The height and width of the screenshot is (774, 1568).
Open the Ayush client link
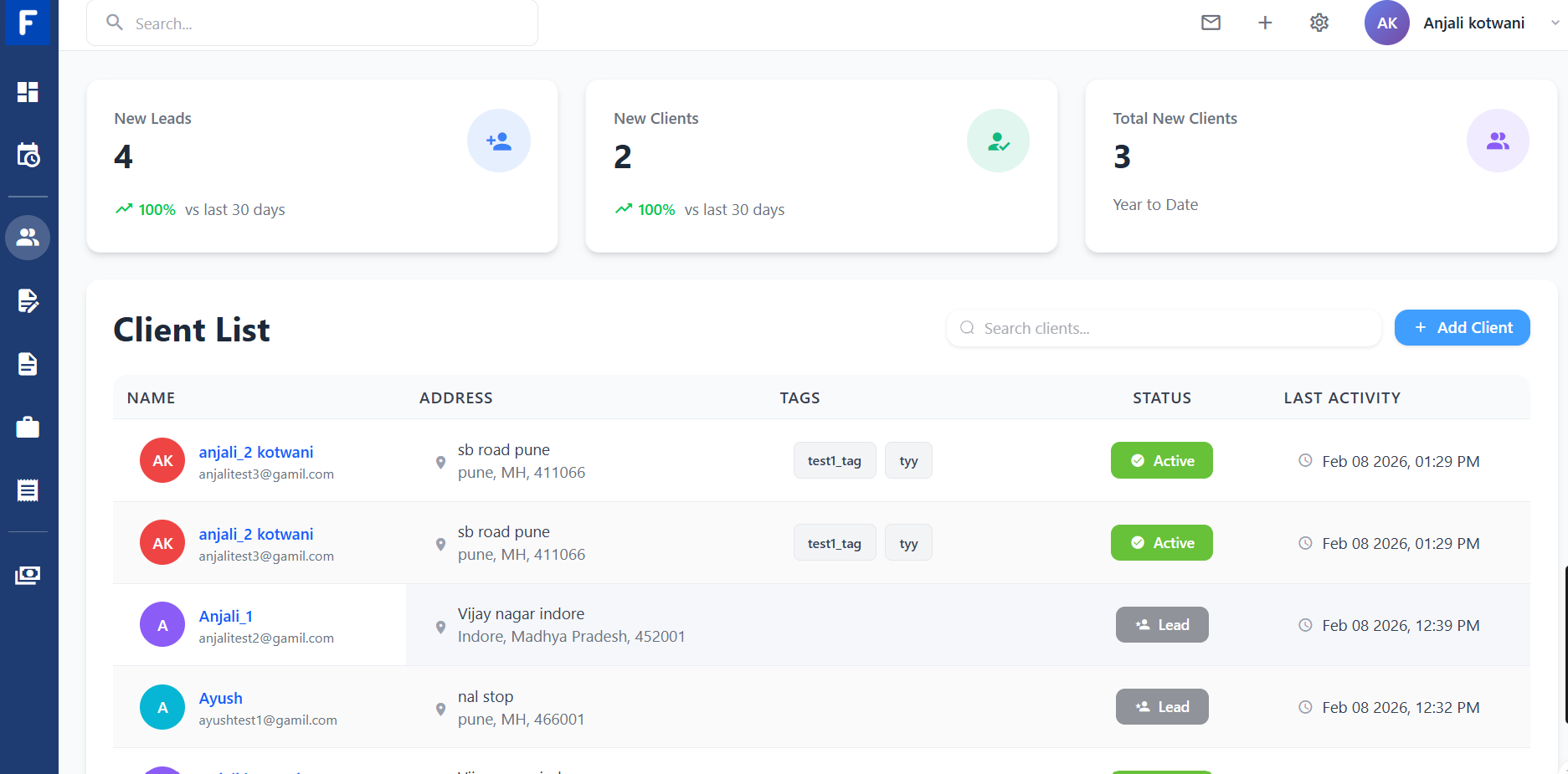point(221,698)
